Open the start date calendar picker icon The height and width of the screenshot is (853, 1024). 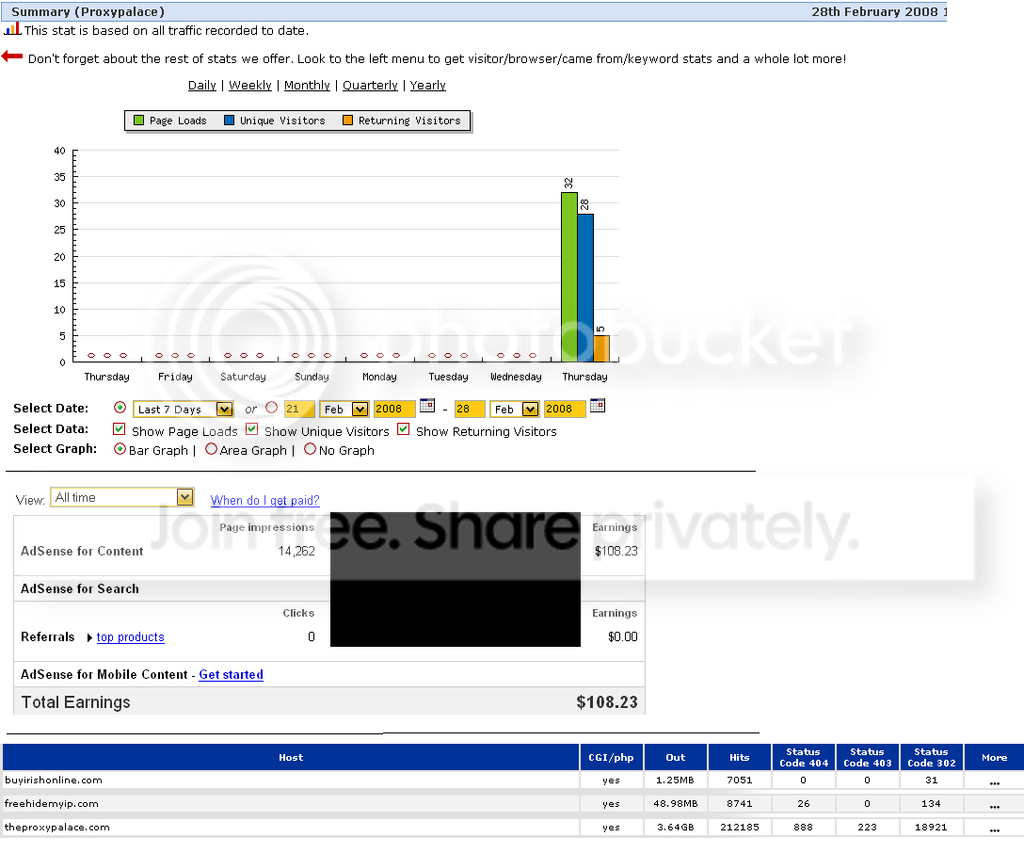tap(427, 406)
